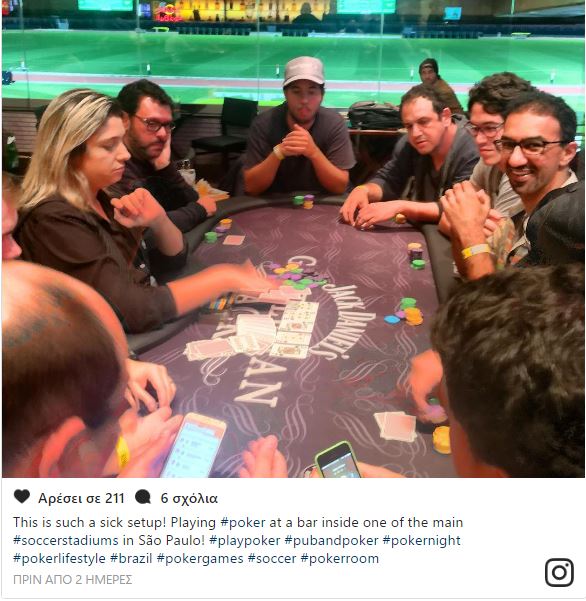Follow the #pokergames hashtag
The image size is (586, 601).
click(200, 558)
